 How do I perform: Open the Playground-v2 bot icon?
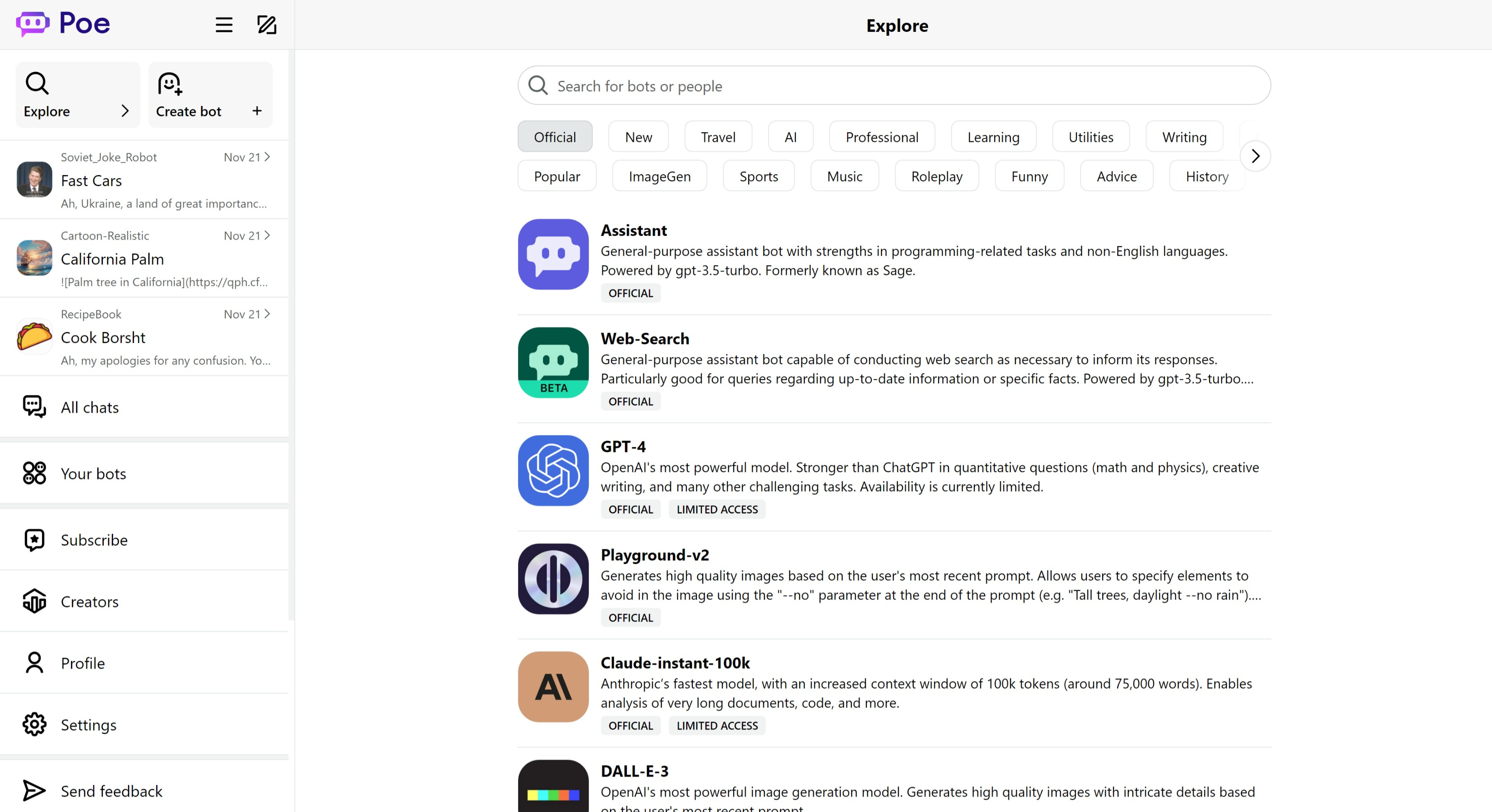553,579
